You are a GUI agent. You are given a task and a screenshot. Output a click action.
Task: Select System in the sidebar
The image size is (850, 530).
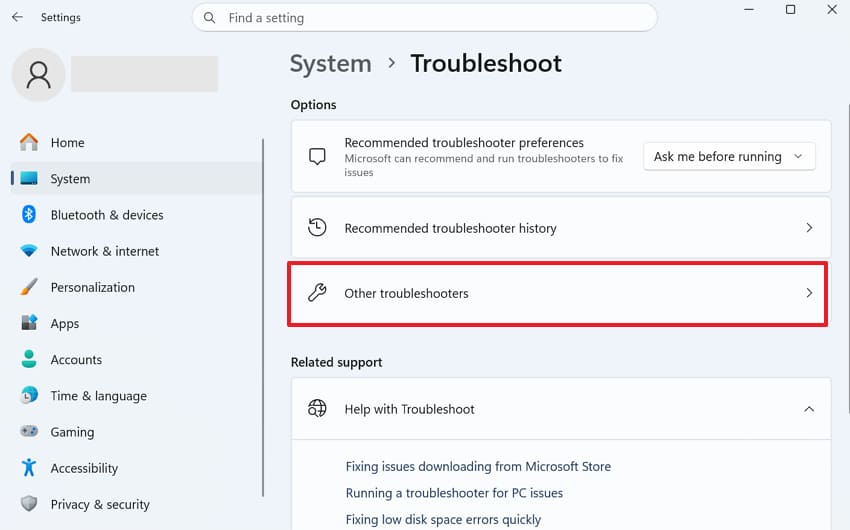70,178
